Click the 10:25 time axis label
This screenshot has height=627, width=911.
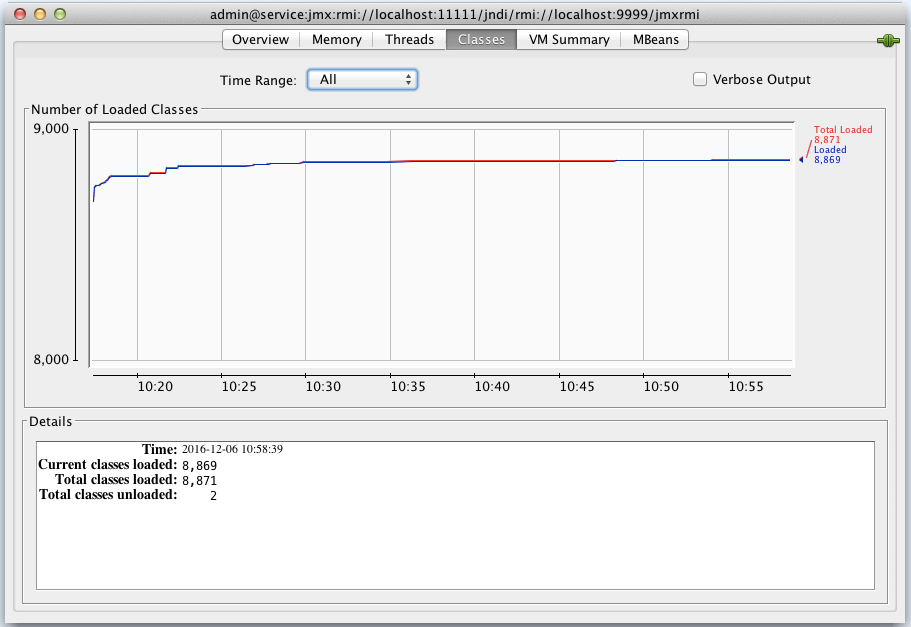coord(239,386)
